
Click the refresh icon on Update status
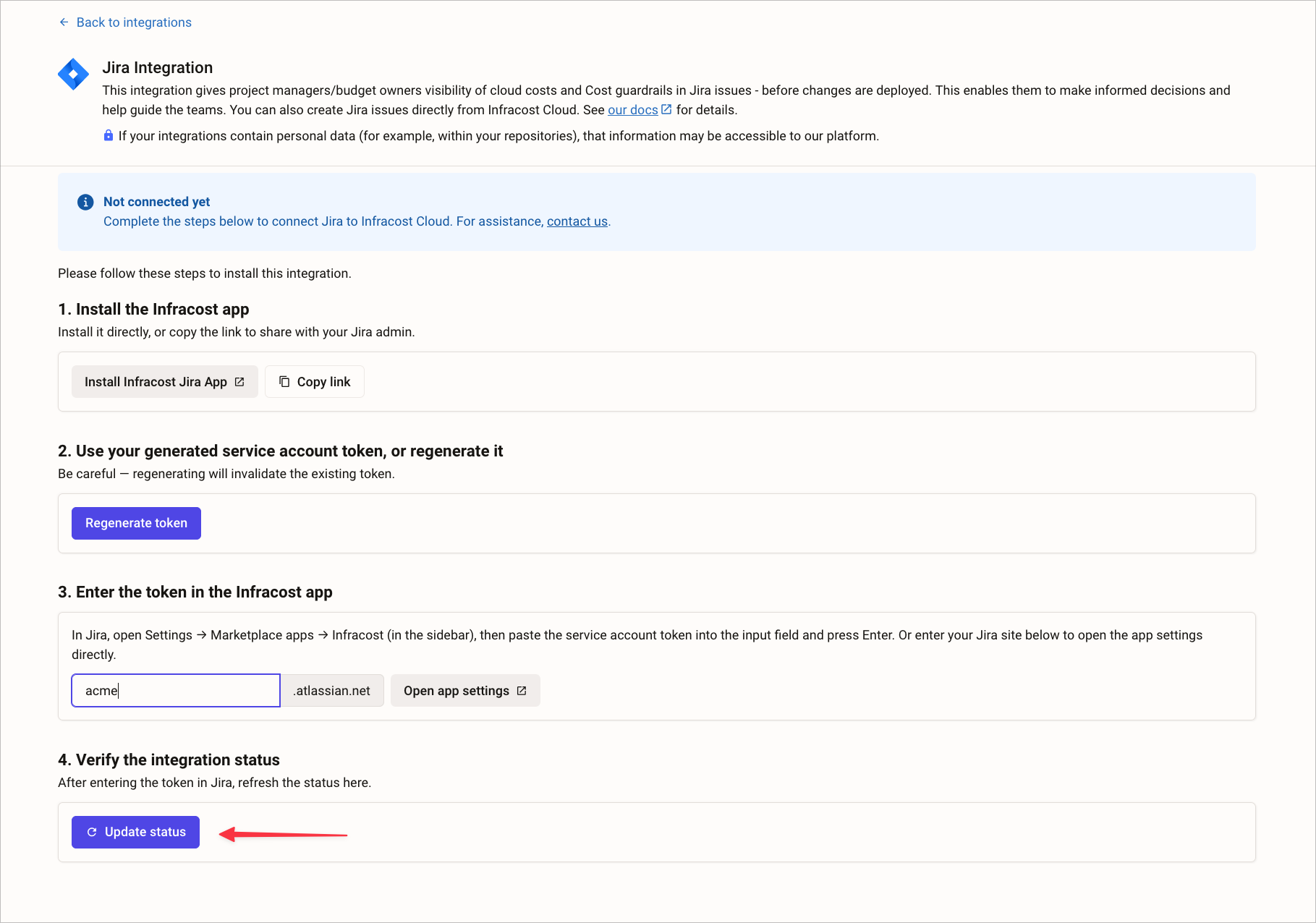(92, 832)
